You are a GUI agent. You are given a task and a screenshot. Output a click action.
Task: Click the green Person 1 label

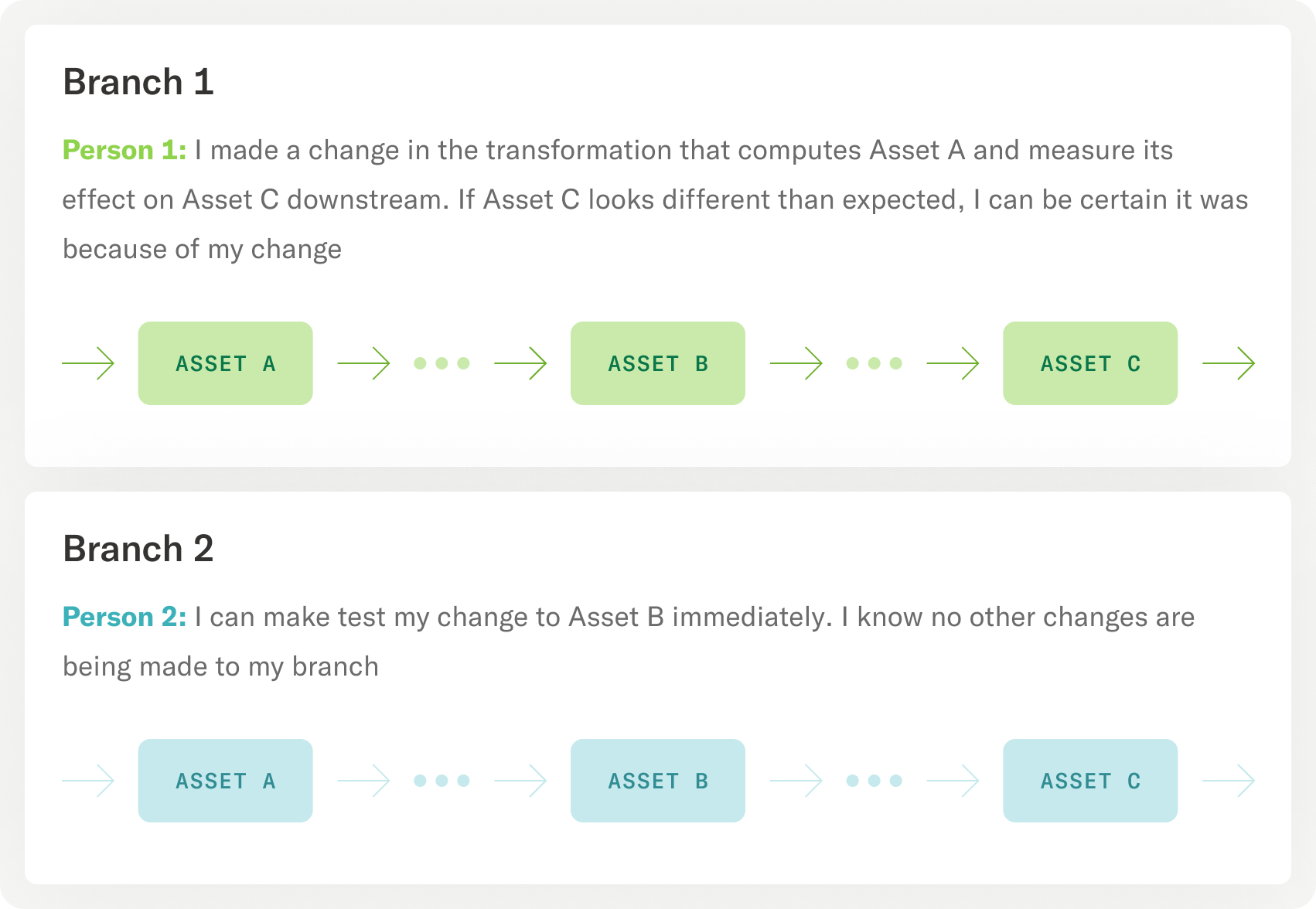pyautogui.click(x=124, y=150)
